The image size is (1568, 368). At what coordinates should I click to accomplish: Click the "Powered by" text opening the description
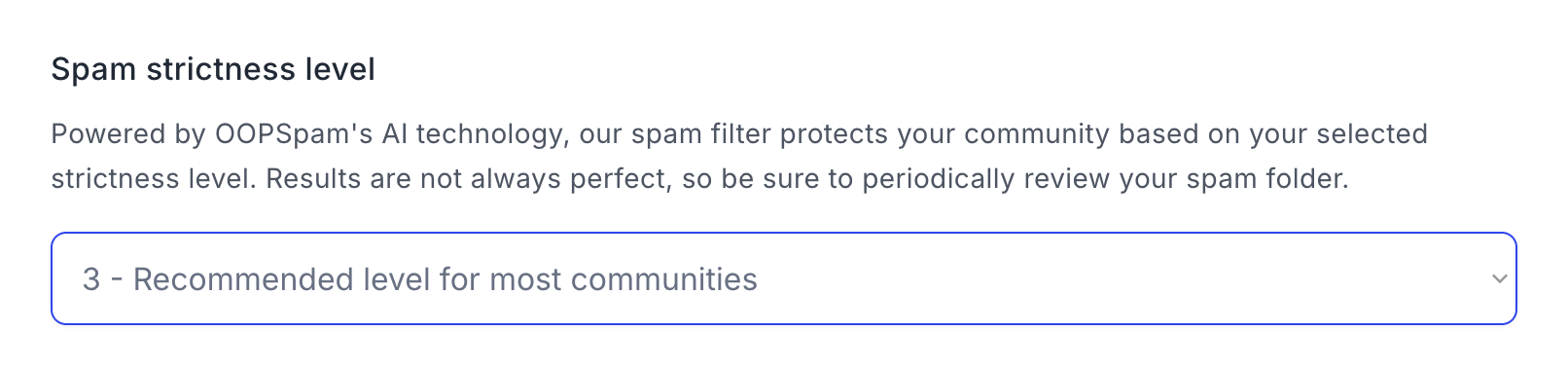pyautogui.click(x=114, y=134)
